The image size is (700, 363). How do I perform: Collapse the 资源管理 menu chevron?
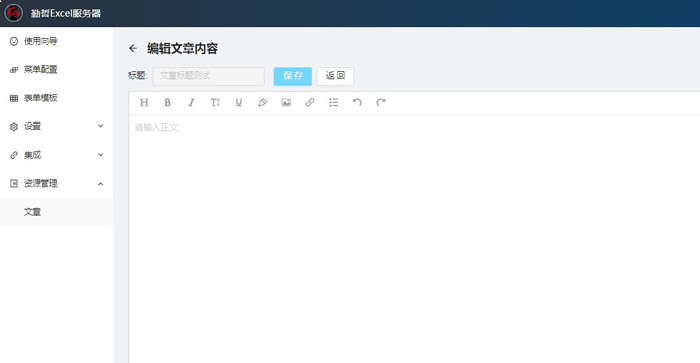[100, 184]
